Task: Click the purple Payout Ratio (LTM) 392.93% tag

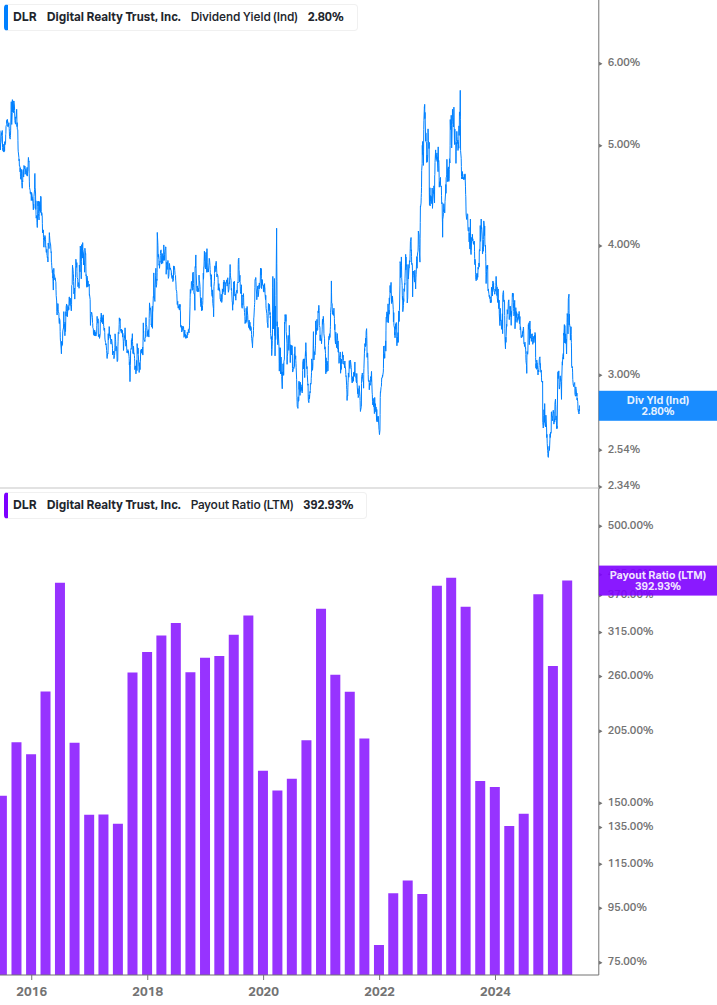Action: (x=657, y=581)
